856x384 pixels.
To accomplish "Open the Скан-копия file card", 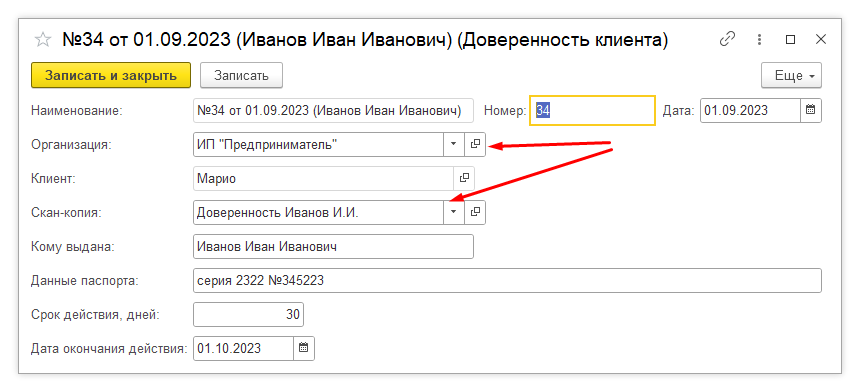I will pos(475,212).
